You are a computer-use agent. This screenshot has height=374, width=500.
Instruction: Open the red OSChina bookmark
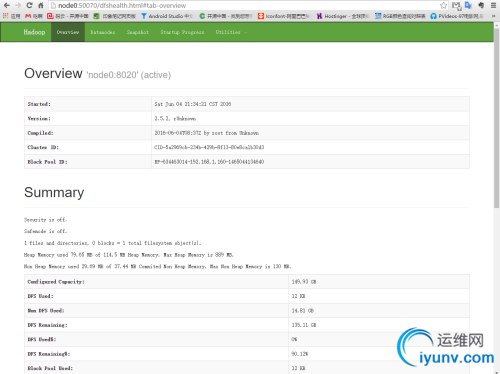pos(68,16)
